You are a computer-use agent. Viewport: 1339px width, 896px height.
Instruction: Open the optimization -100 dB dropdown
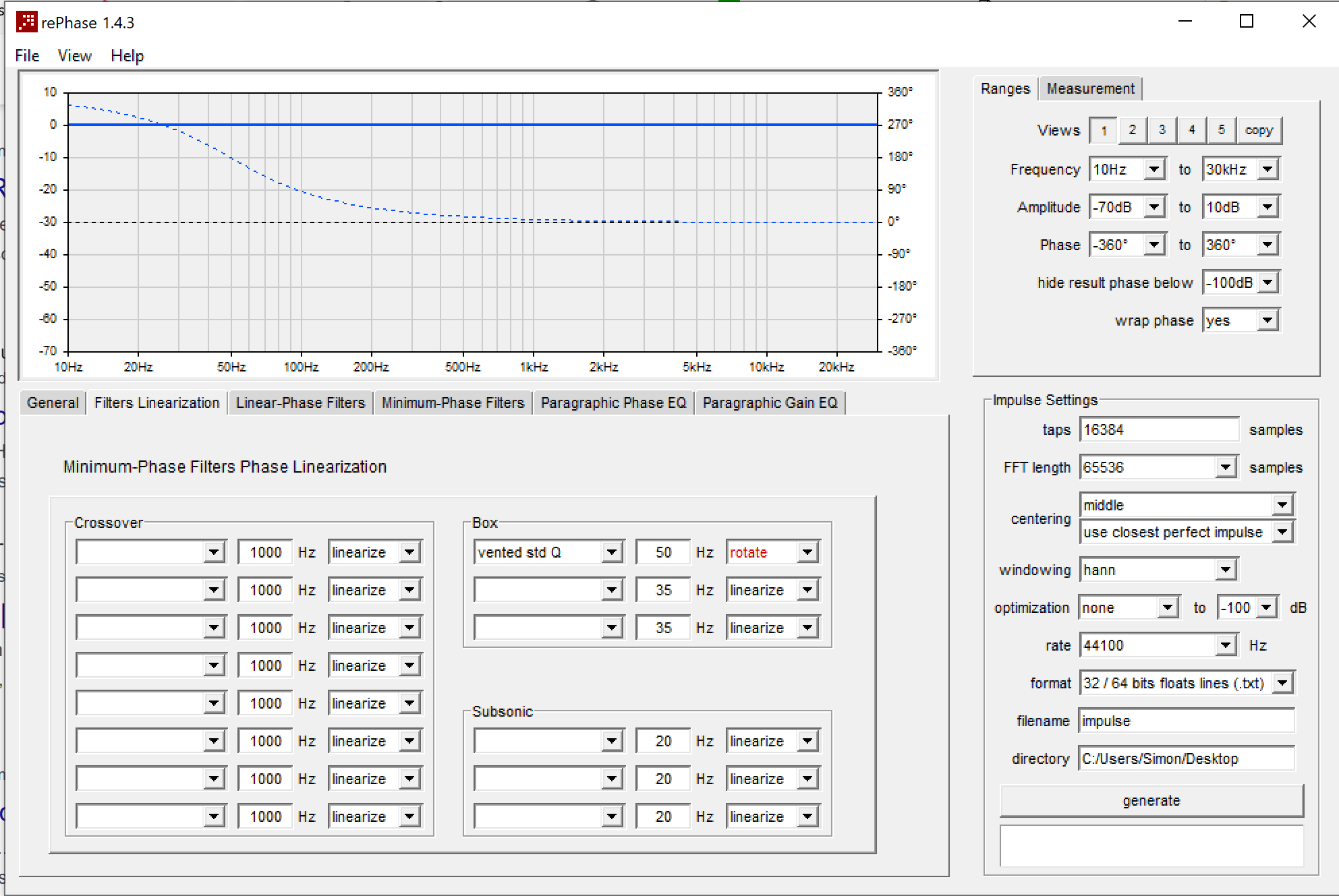coord(1247,607)
